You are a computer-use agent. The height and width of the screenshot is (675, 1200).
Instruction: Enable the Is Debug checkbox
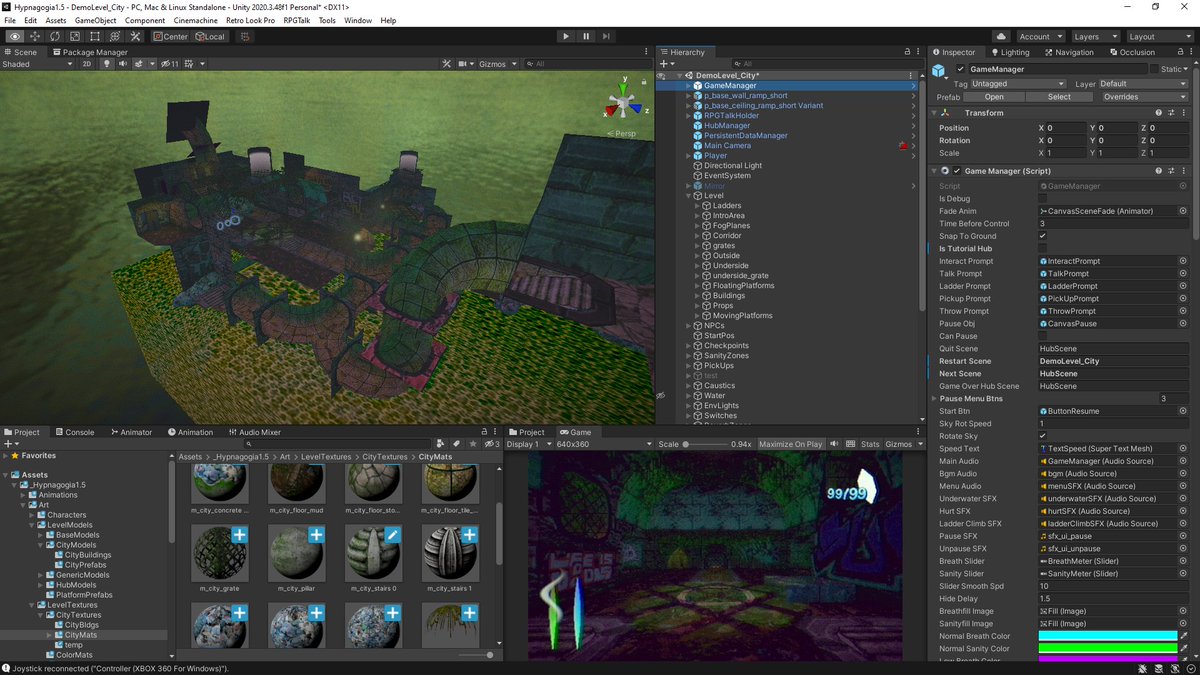click(x=1043, y=199)
